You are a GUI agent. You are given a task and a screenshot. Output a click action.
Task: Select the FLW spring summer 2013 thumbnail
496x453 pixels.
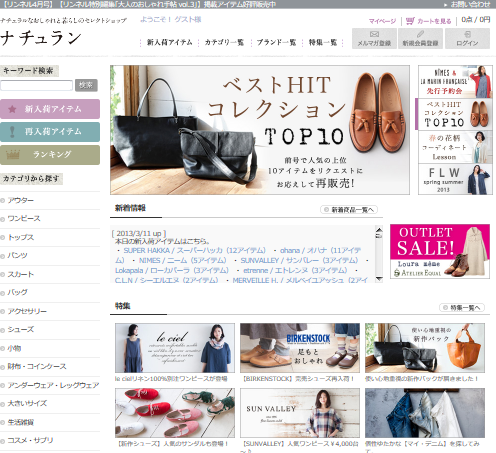click(455, 179)
